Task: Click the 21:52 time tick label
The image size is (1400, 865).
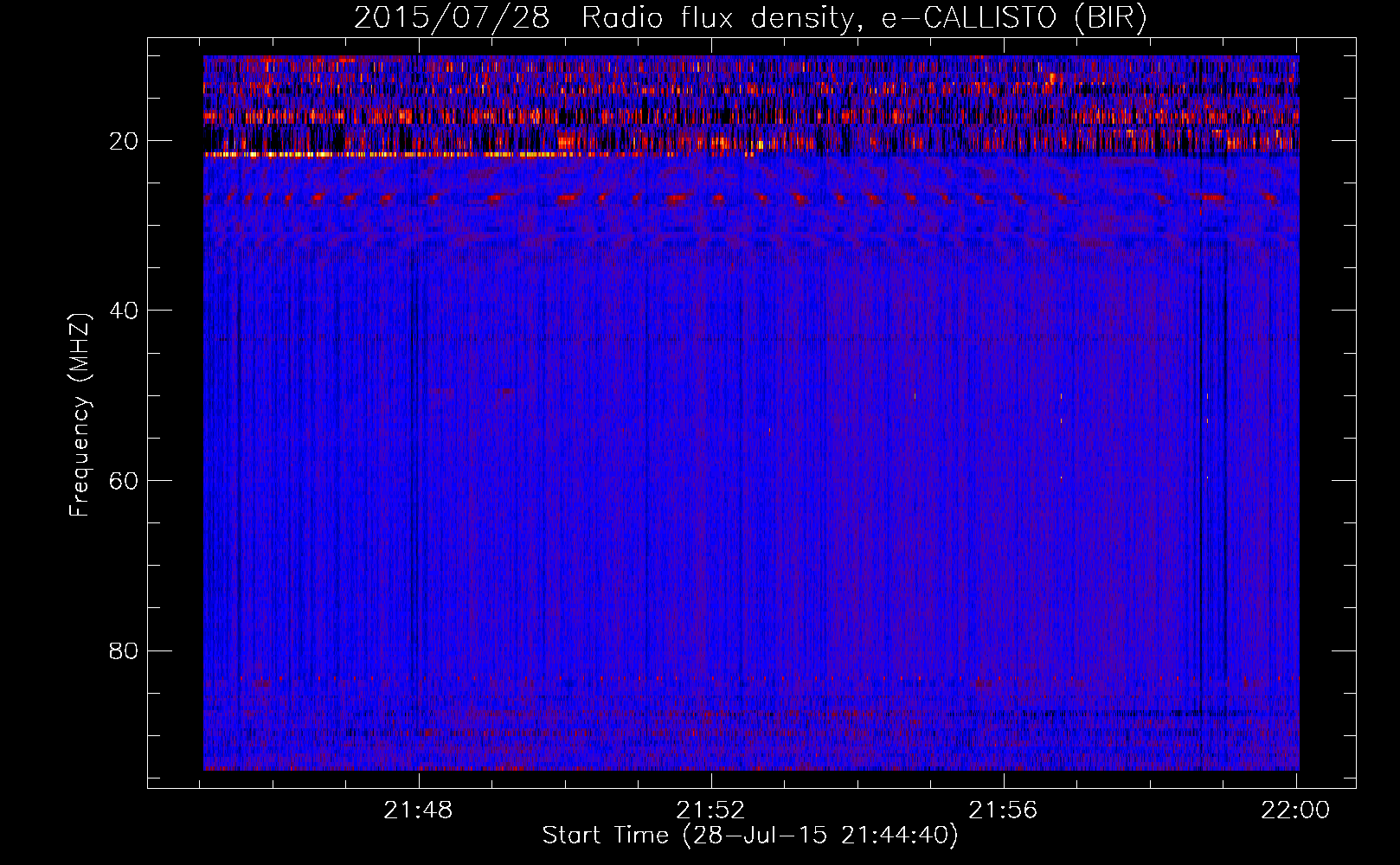Action: (710, 811)
